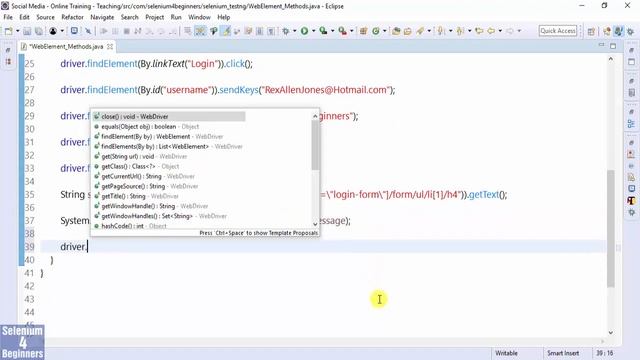The width and height of the screenshot is (640, 360).
Task: Open the Refactor menu
Action: [72, 17]
